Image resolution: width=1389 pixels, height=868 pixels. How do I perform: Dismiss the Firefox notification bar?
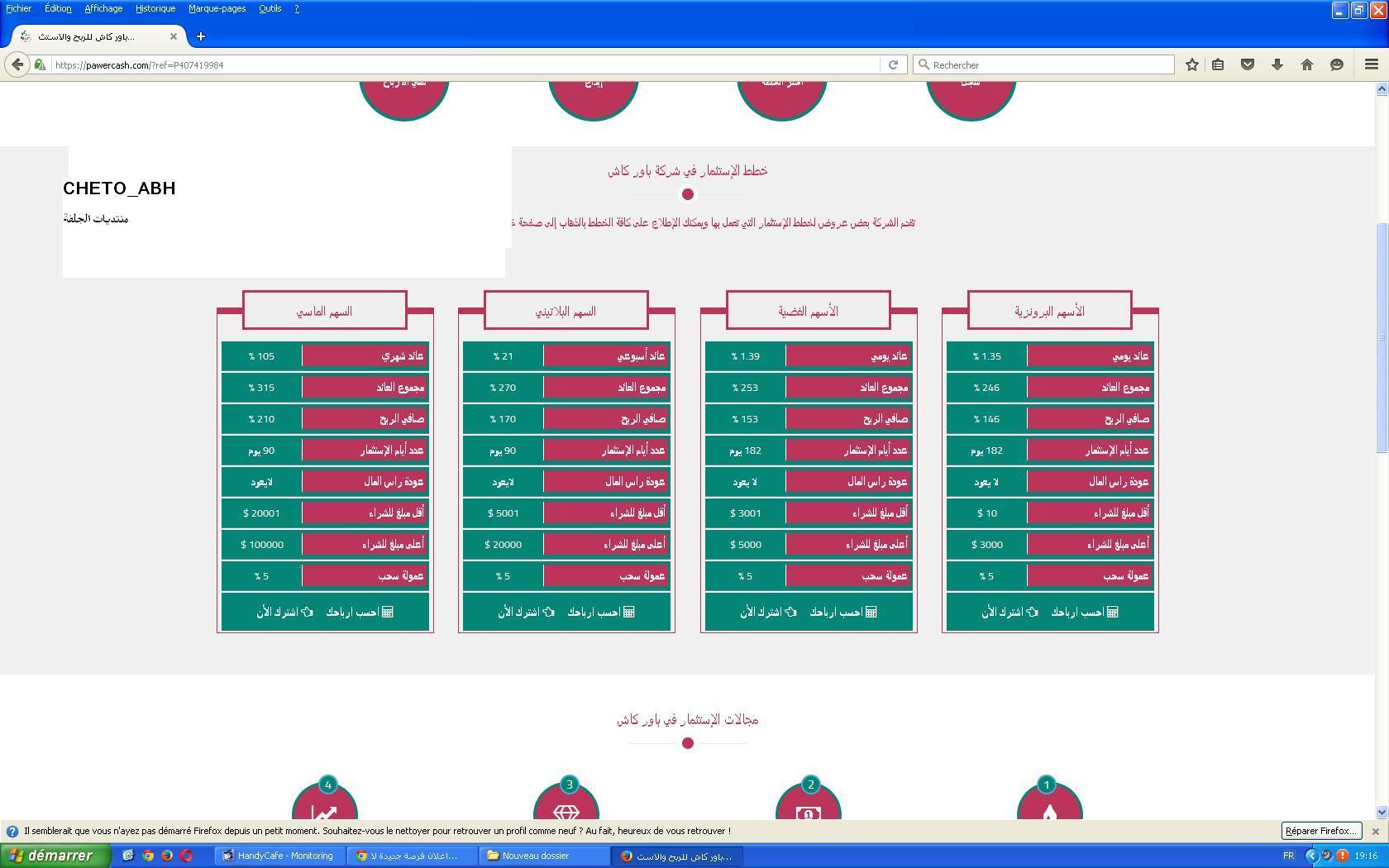click(x=1375, y=832)
